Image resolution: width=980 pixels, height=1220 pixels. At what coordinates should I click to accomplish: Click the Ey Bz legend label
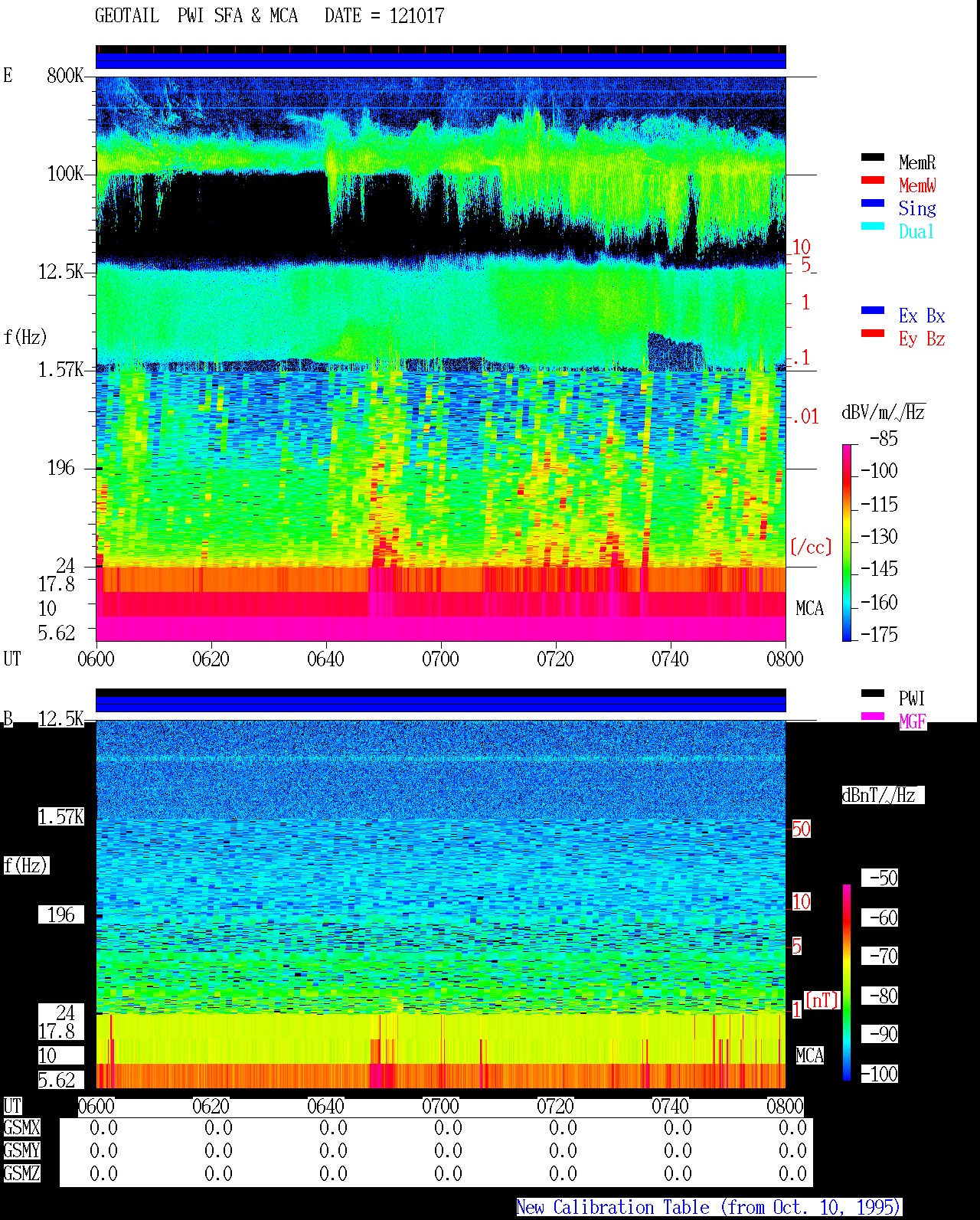click(922, 339)
